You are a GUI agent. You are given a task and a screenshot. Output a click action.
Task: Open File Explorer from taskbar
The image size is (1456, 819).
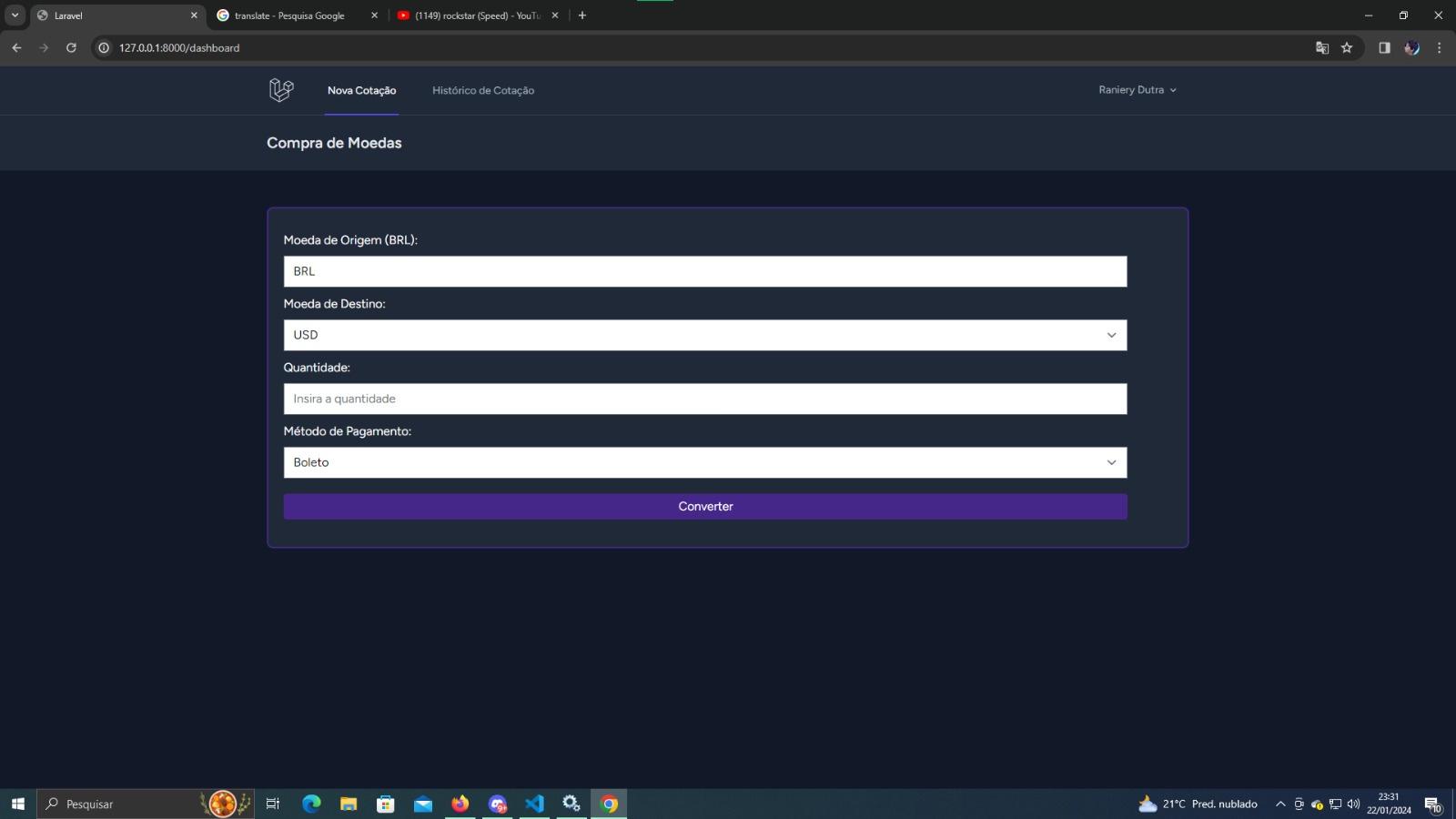click(x=349, y=804)
